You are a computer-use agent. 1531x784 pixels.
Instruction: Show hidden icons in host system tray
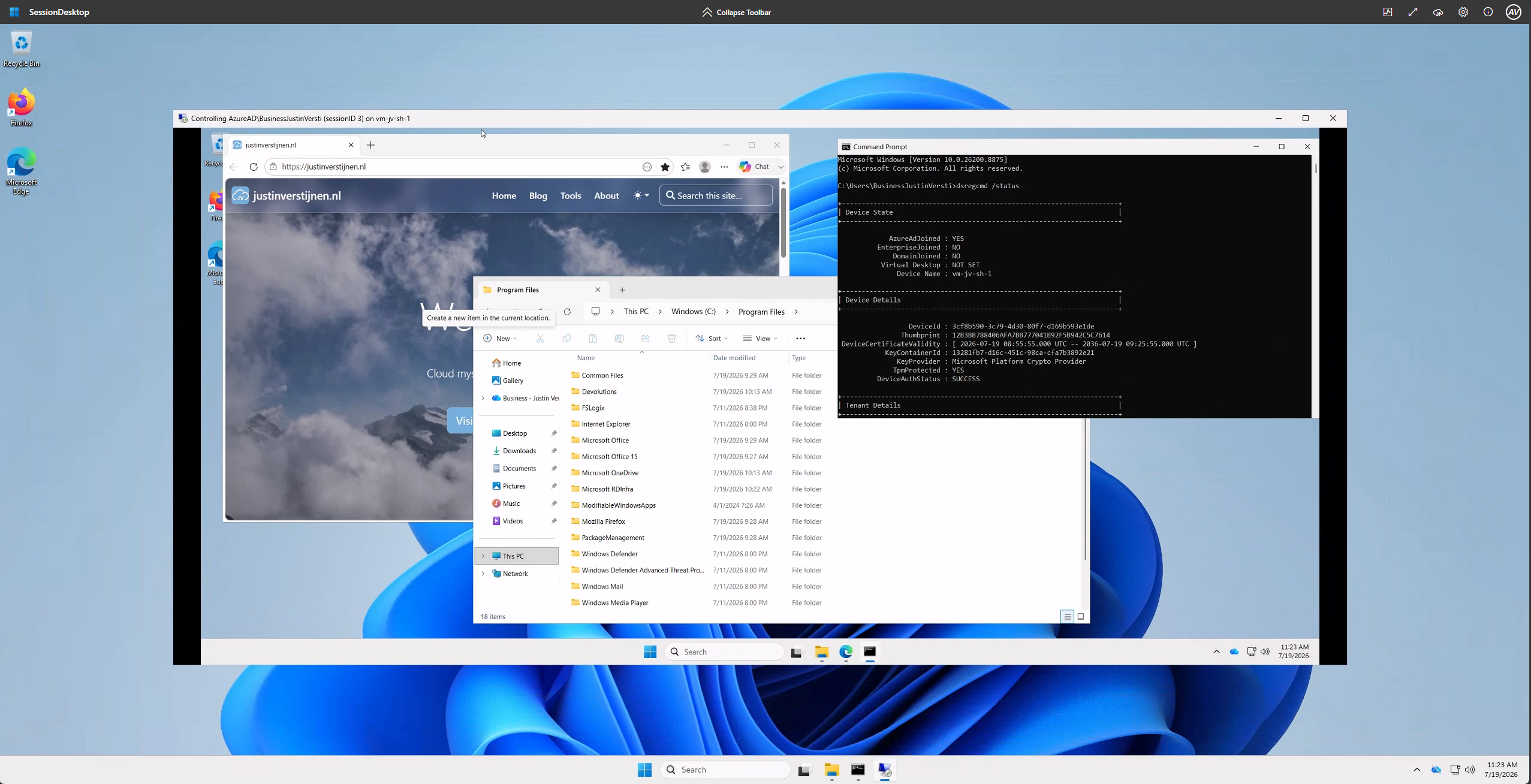click(1417, 770)
